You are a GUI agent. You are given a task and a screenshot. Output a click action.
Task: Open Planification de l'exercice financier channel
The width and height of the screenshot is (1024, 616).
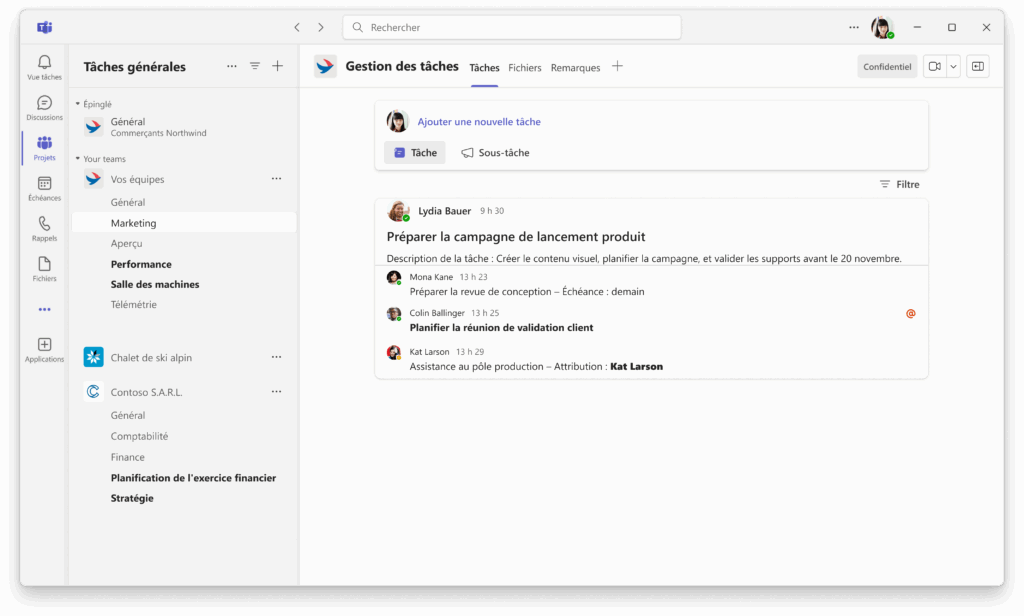click(193, 478)
